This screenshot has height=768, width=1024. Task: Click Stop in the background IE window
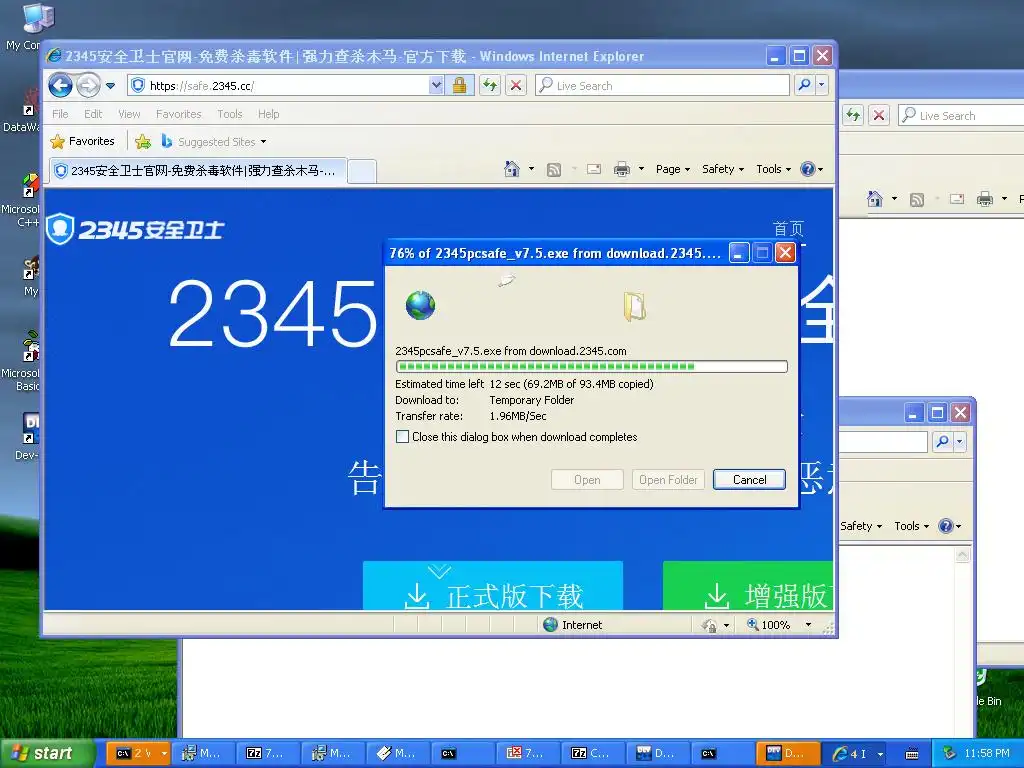tap(879, 116)
